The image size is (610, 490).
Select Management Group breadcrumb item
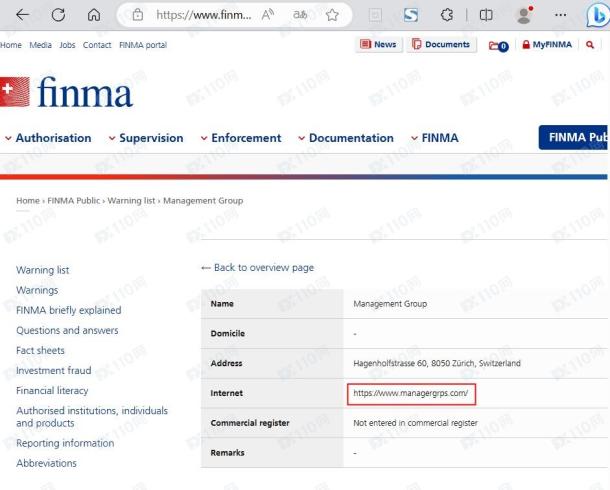[203, 201]
